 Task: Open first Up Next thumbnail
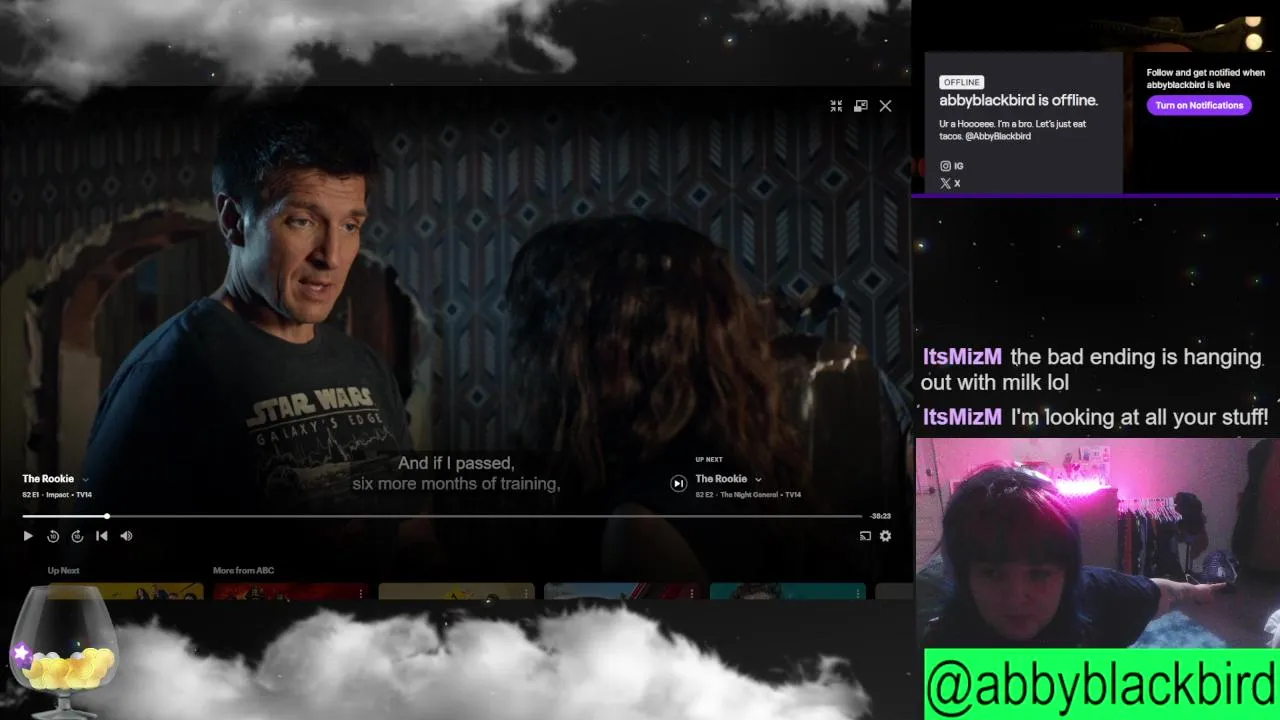(125, 592)
